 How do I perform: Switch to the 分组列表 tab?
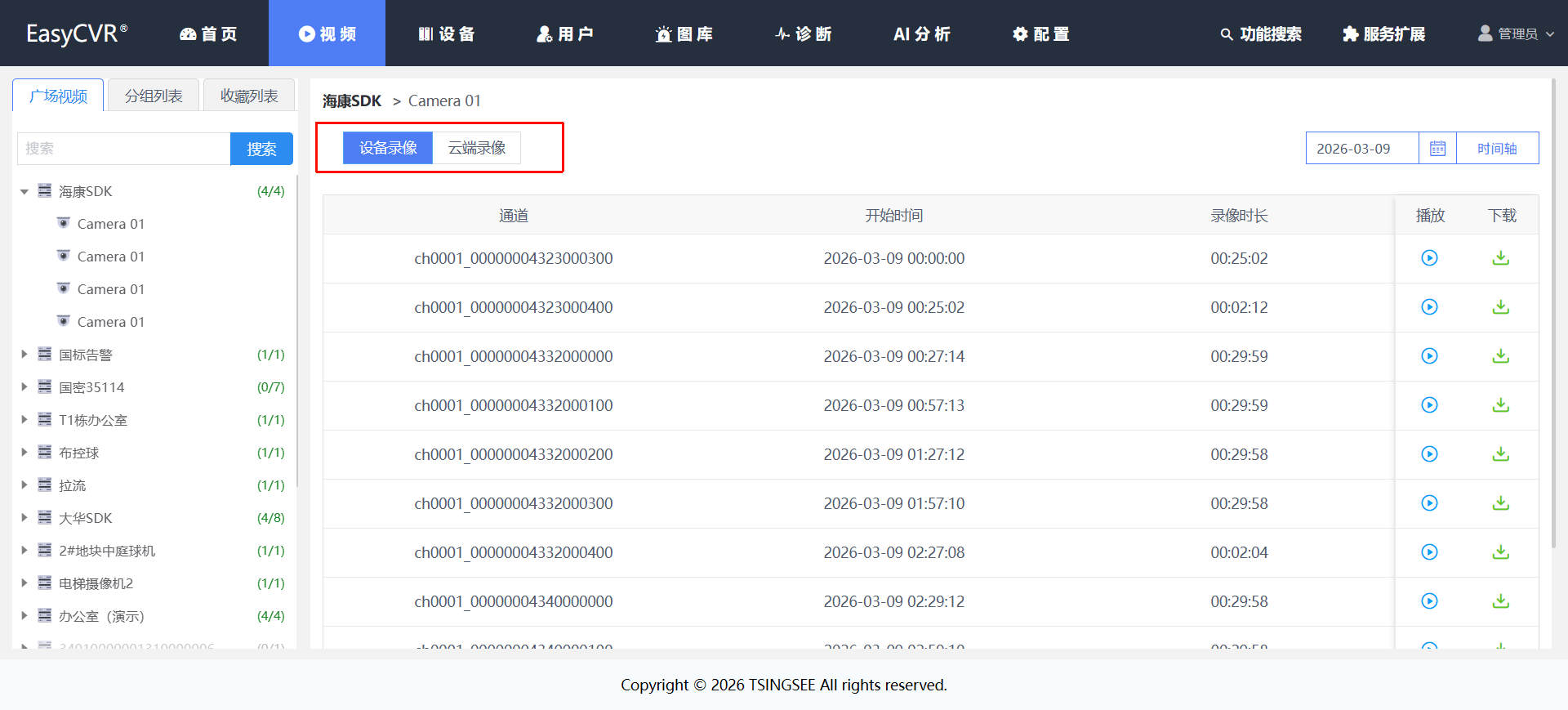154,96
